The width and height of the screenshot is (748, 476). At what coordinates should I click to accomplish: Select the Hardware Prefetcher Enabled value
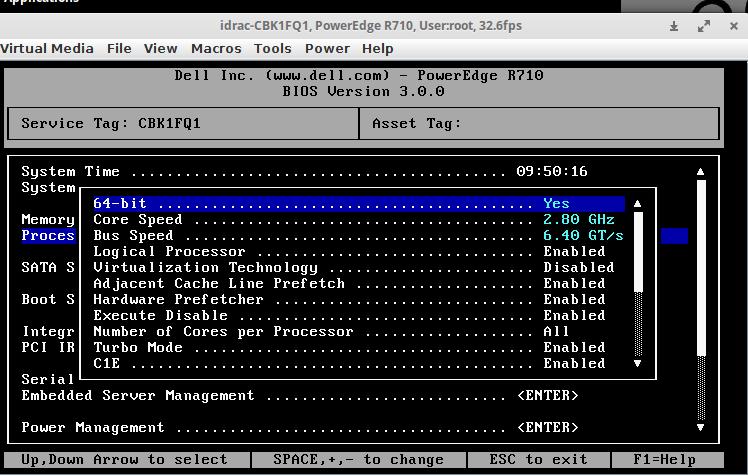[574, 300]
